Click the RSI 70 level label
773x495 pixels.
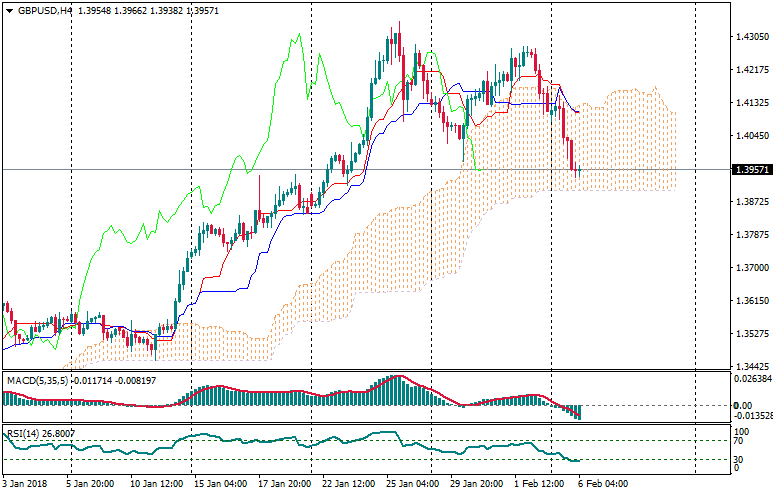(x=739, y=441)
